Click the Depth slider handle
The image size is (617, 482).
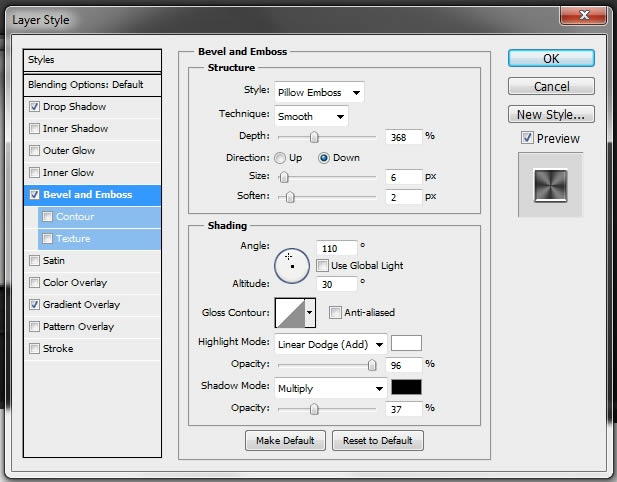(x=314, y=137)
